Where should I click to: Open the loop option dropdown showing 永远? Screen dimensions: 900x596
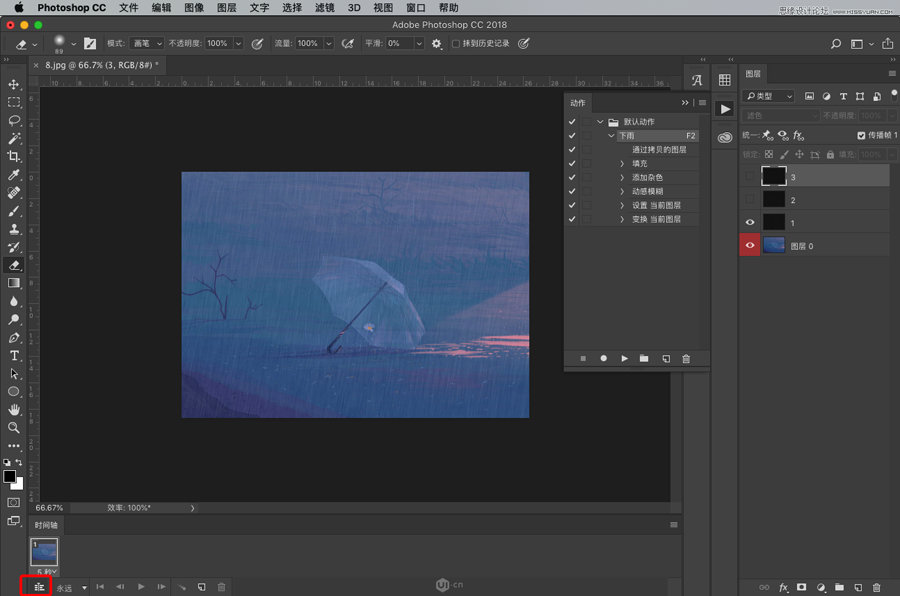71,588
